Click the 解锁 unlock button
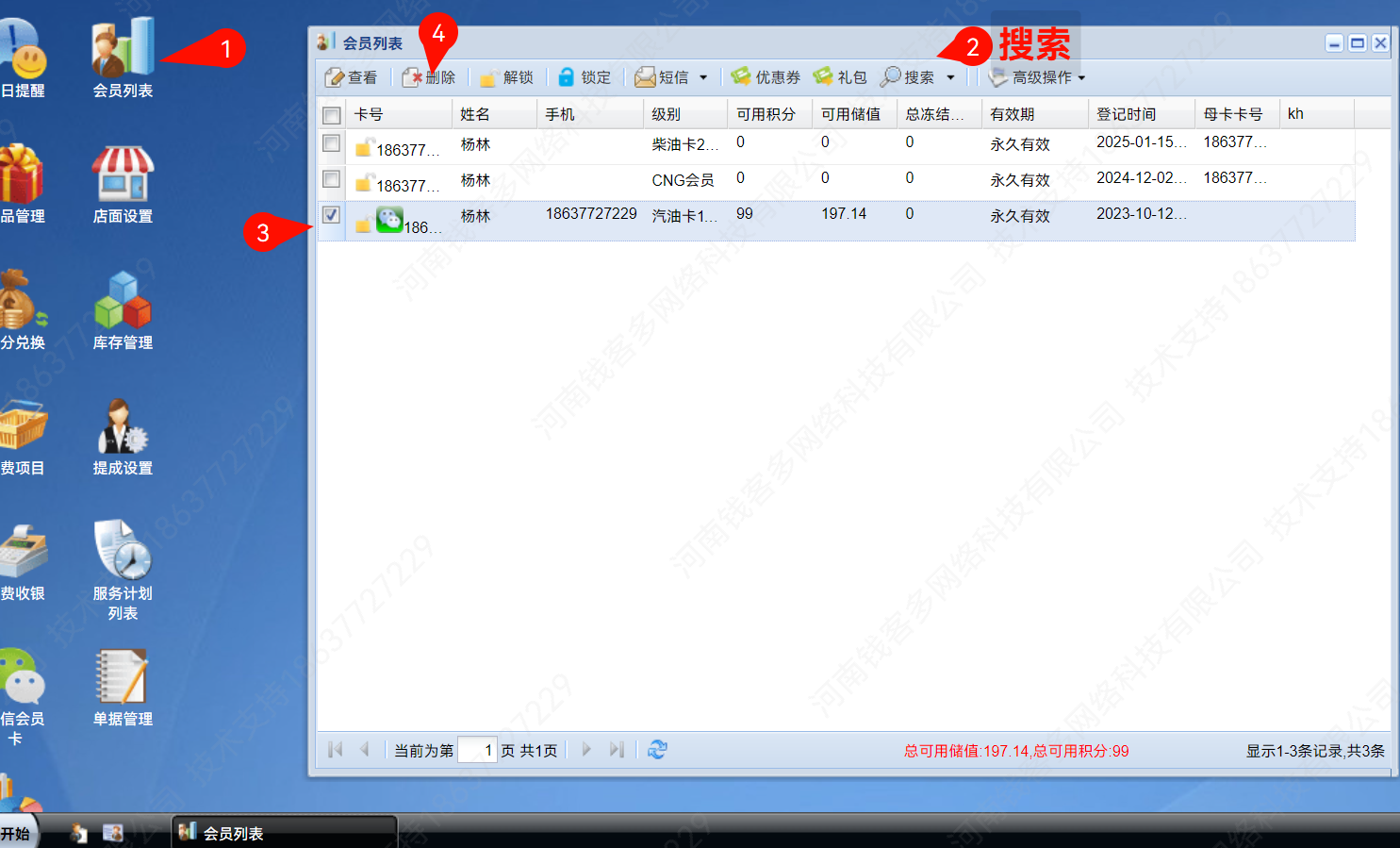This screenshot has width=1400, height=848. [506, 77]
